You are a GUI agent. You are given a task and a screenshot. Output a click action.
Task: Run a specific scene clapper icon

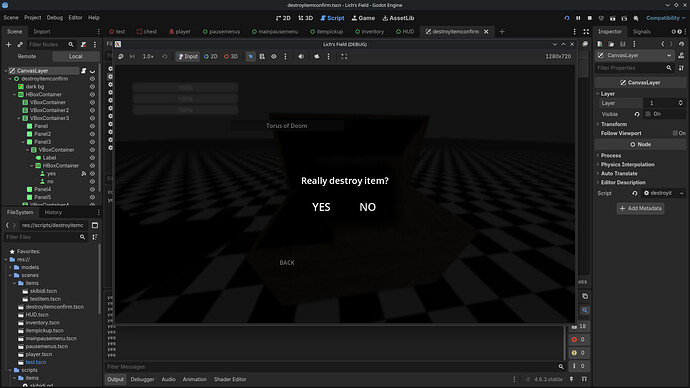coord(624,18)
